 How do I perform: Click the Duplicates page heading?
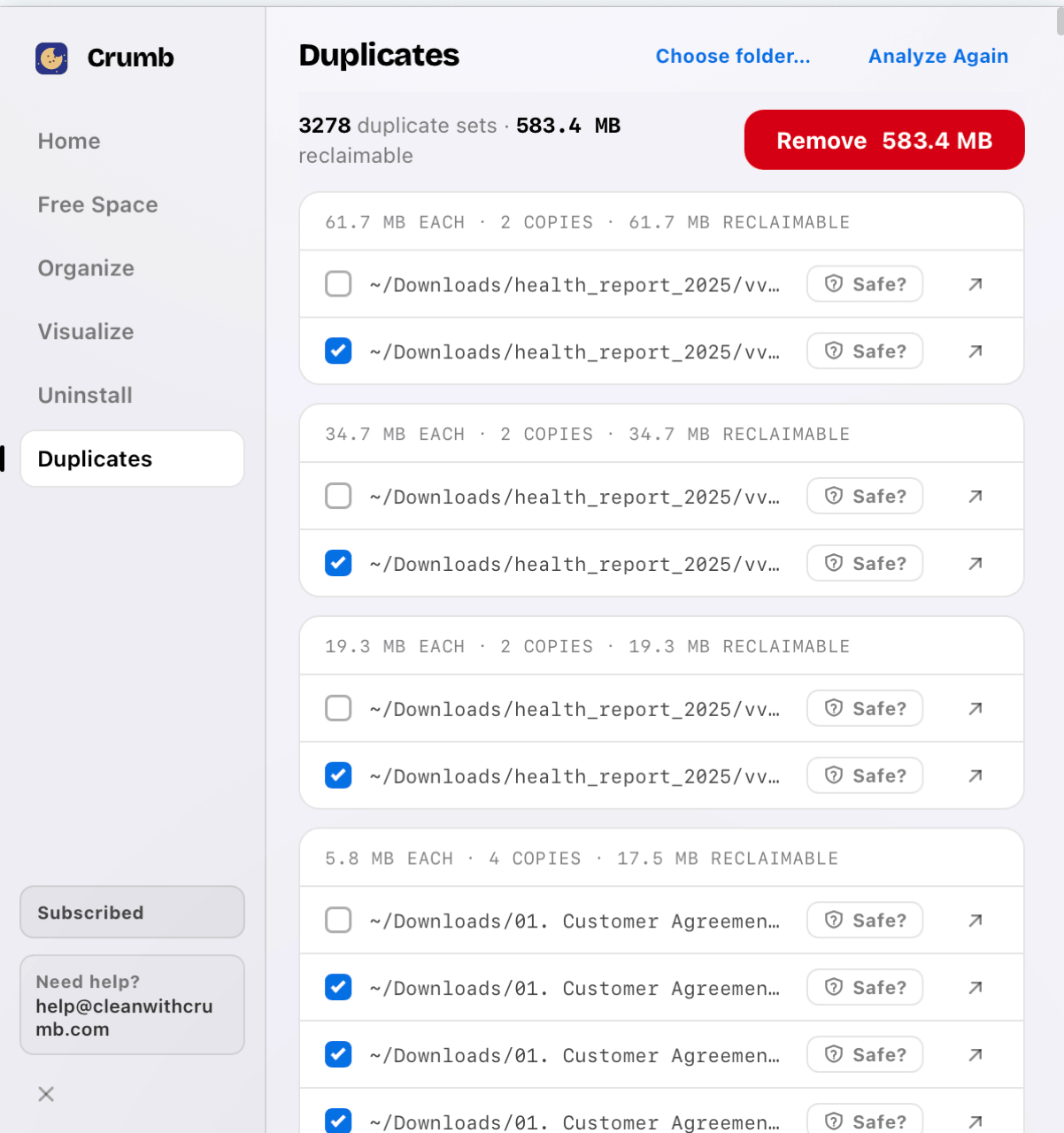pos(379,55)
